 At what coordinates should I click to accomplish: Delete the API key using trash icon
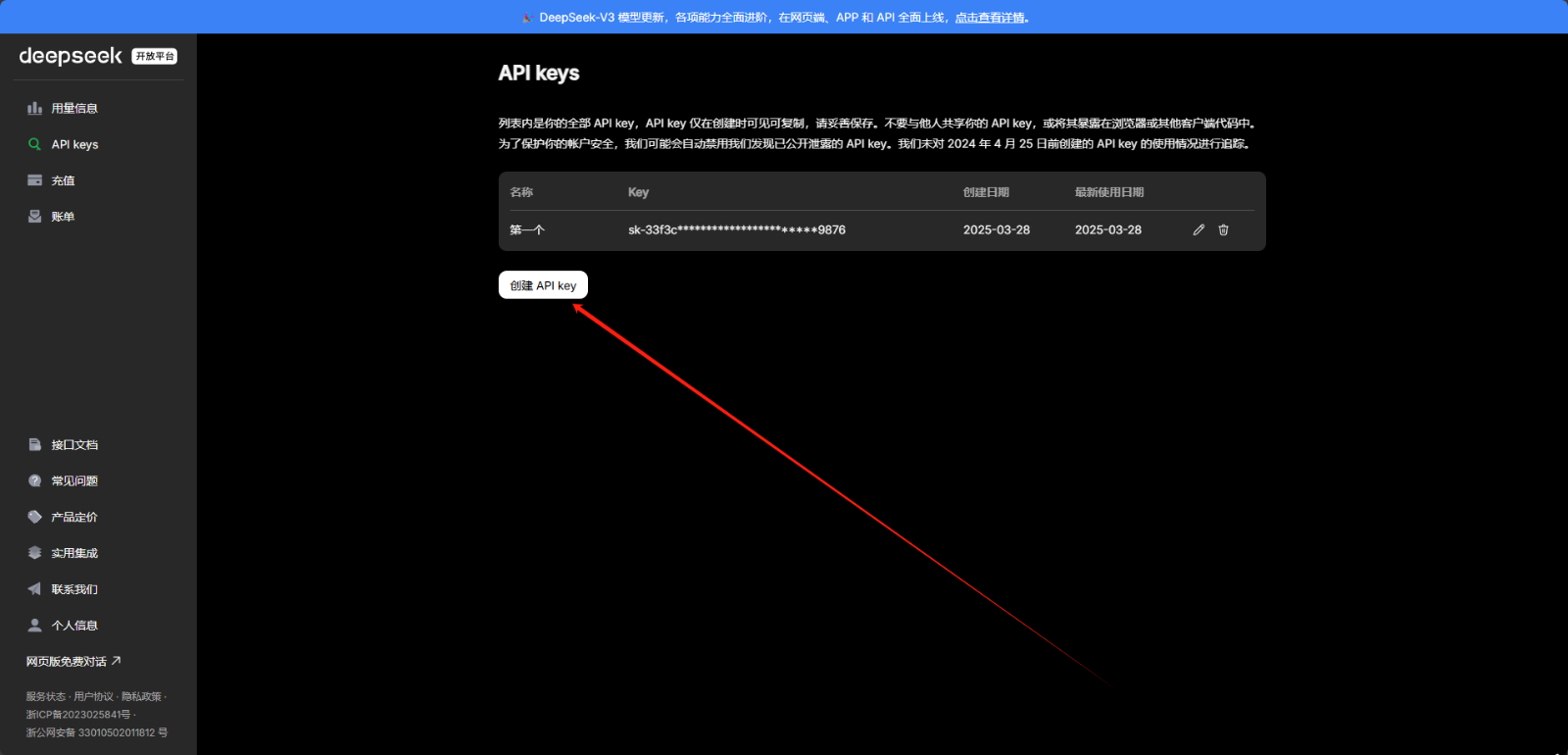tap(1223, 229)
